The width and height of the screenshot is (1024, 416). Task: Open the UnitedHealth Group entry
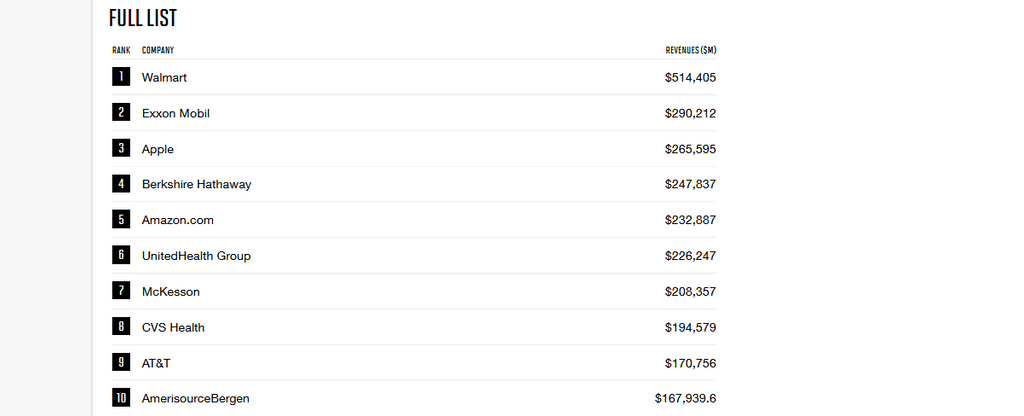(x=196, y=256)
